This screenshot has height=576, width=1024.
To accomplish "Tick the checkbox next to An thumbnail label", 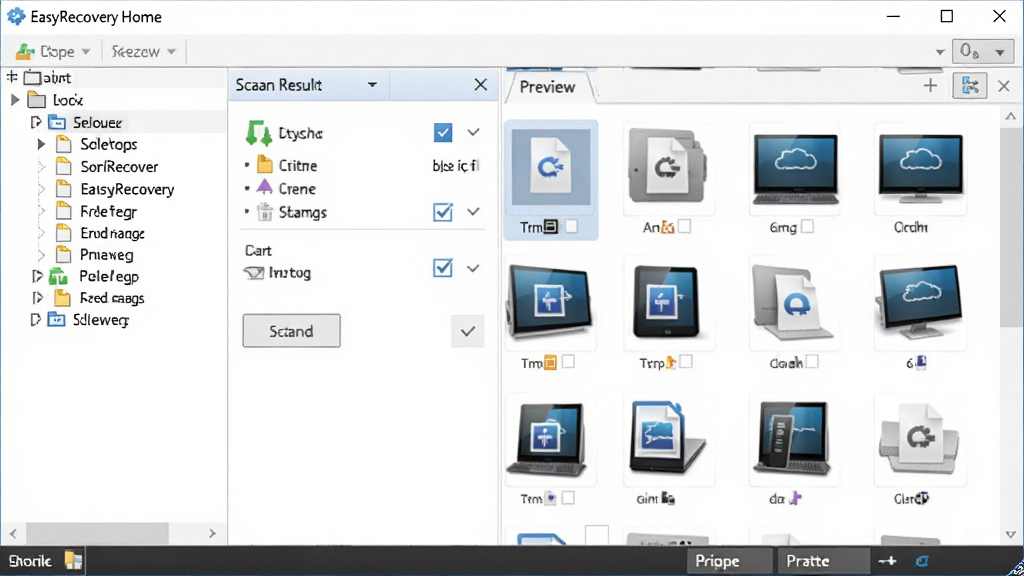I will (684, 226).
